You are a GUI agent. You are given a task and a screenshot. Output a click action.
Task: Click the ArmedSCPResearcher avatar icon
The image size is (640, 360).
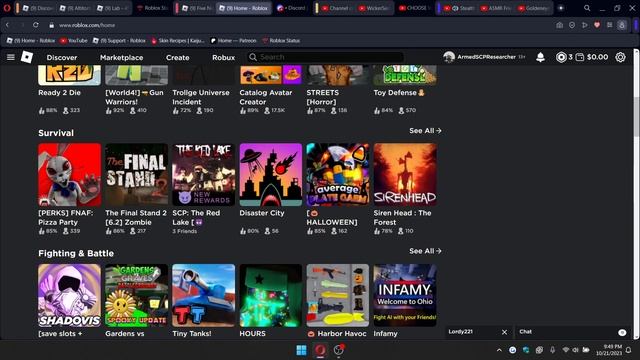449,57
